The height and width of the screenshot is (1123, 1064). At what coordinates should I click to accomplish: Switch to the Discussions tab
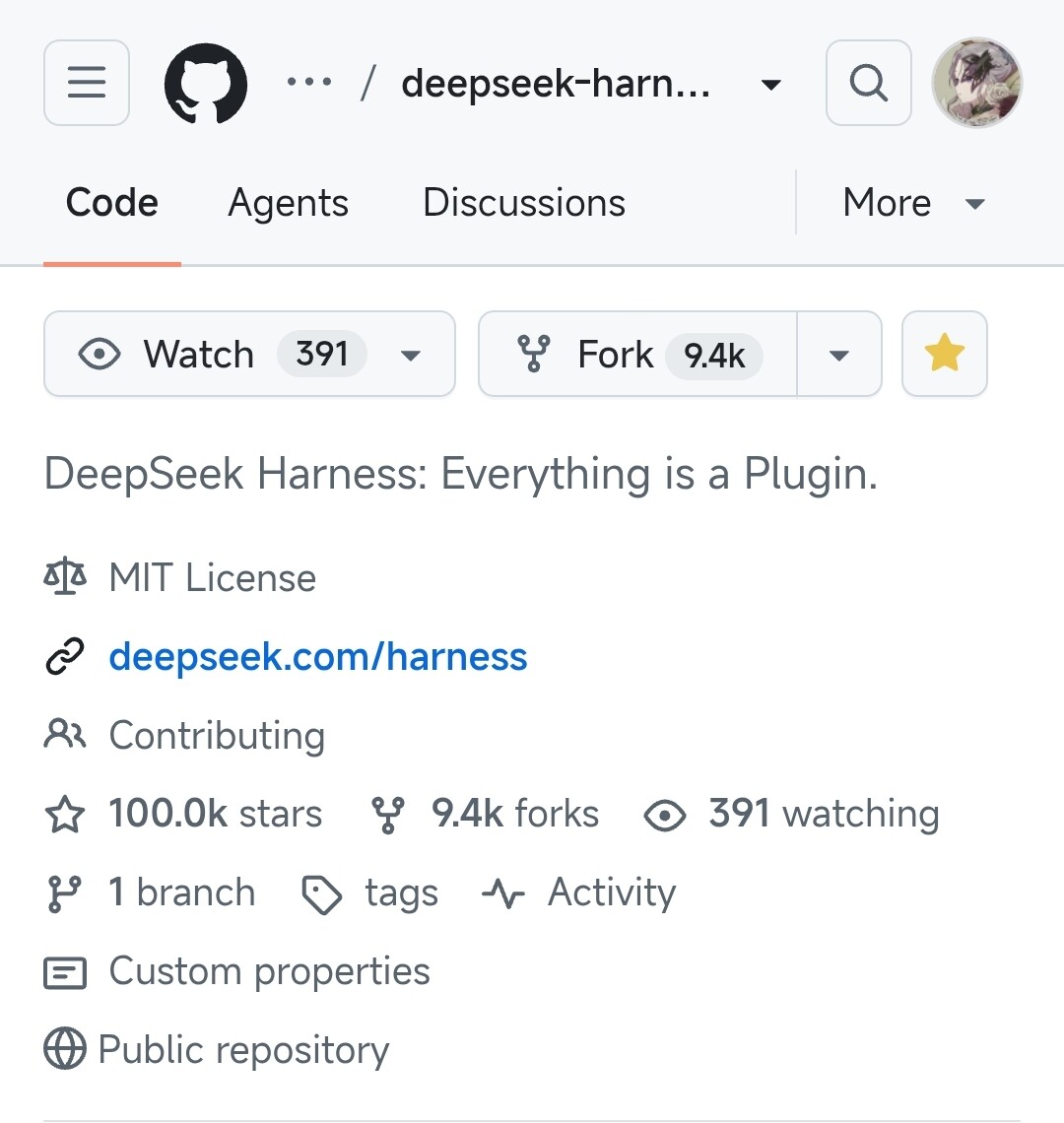(x=524, y=203)
